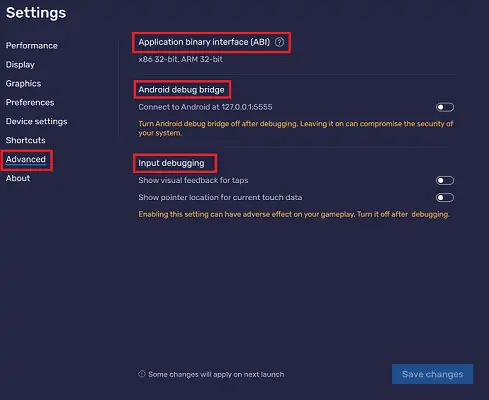Open the About section
This screenshot has width=489, height=400.
[x=18, y=178]
